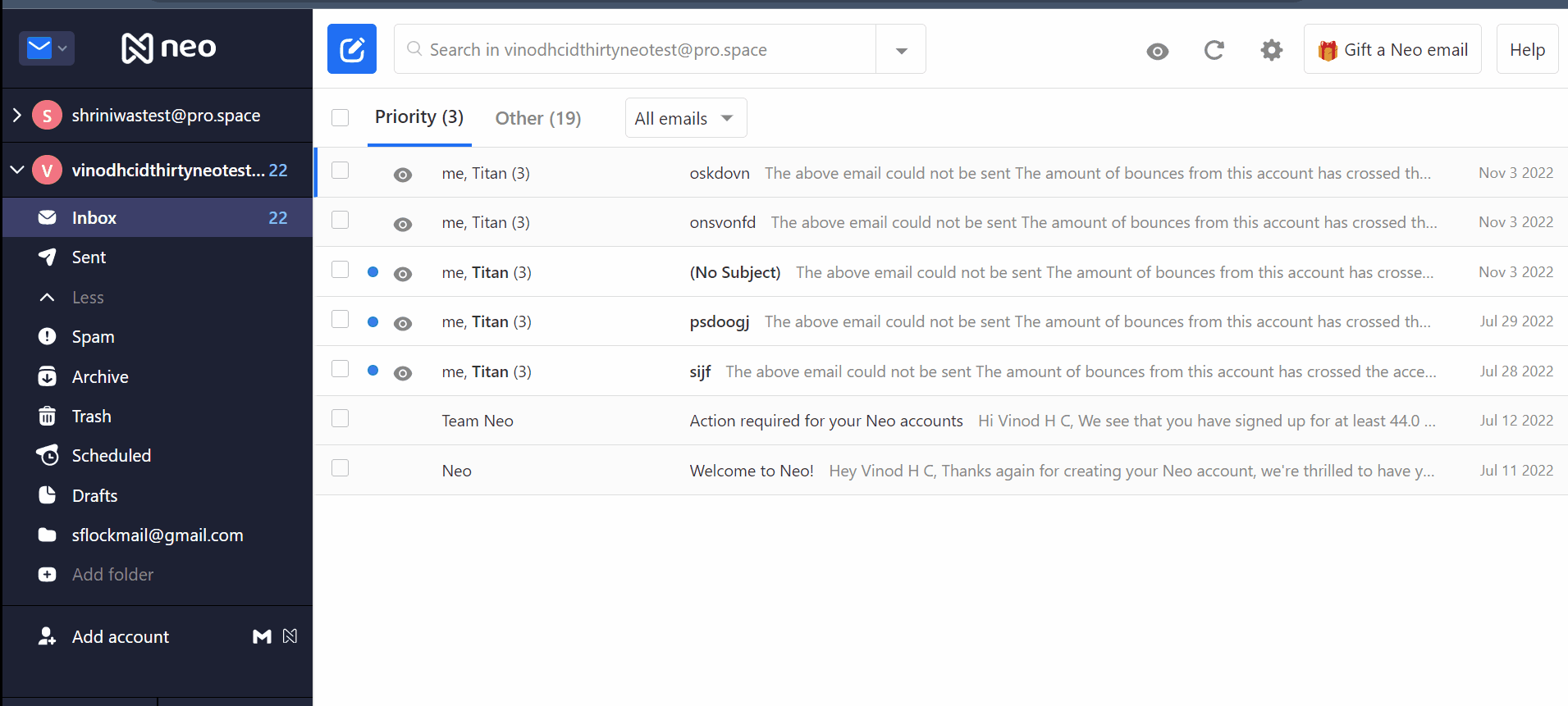Viewport: 1568px width, 706px height.
Task: Click the Scheduled clock icon
Action: (x=48, y=455)
